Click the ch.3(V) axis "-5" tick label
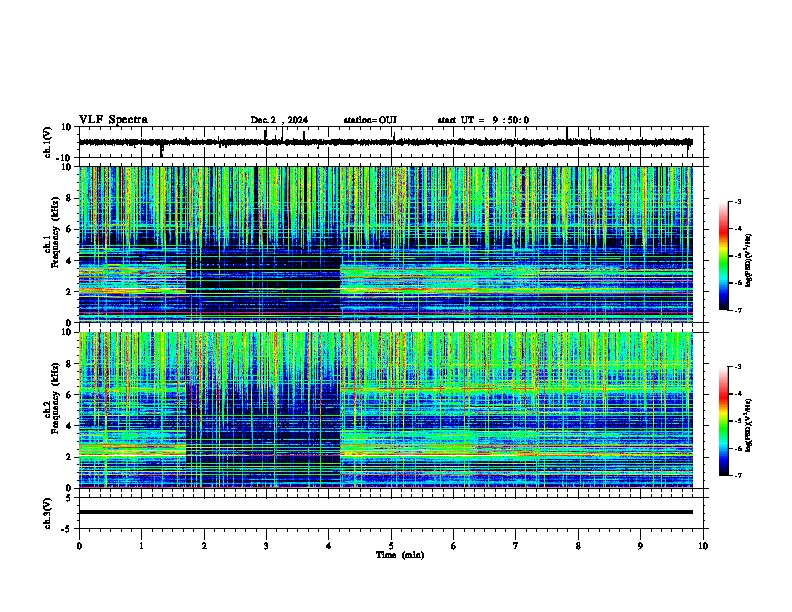The height and width of the screenshot is (612, 792). pos(67,529)
